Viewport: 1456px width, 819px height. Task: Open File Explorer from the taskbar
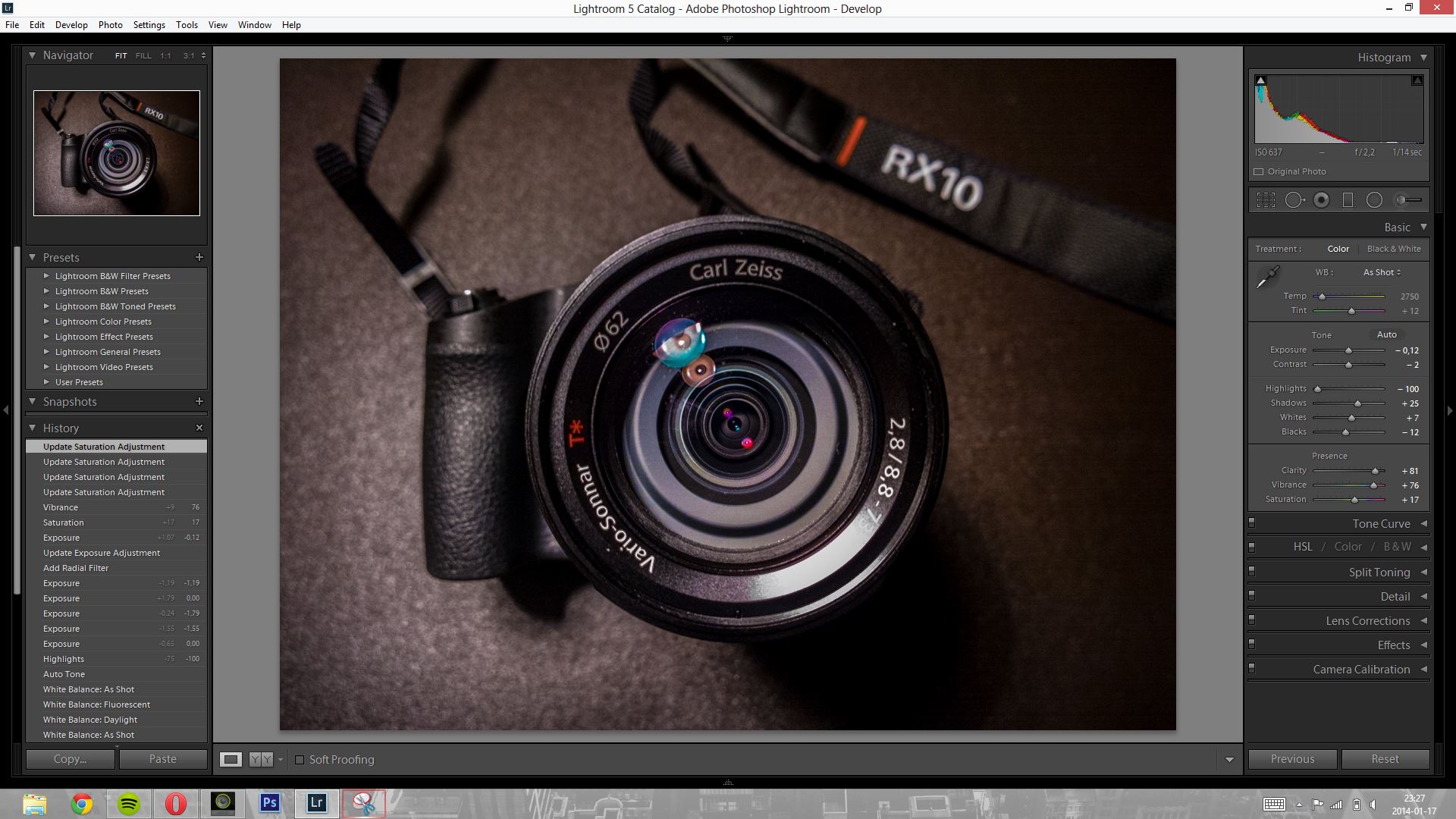point(35,803)
